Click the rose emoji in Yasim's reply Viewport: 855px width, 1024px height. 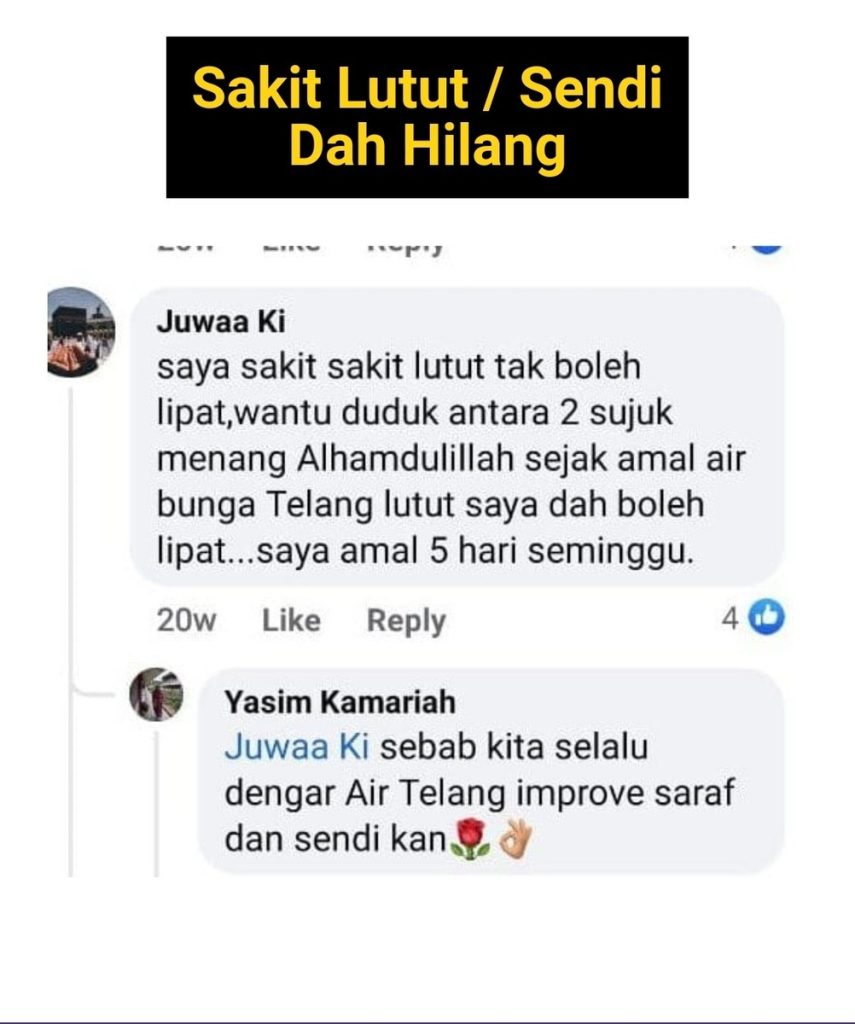click(470, 839)
